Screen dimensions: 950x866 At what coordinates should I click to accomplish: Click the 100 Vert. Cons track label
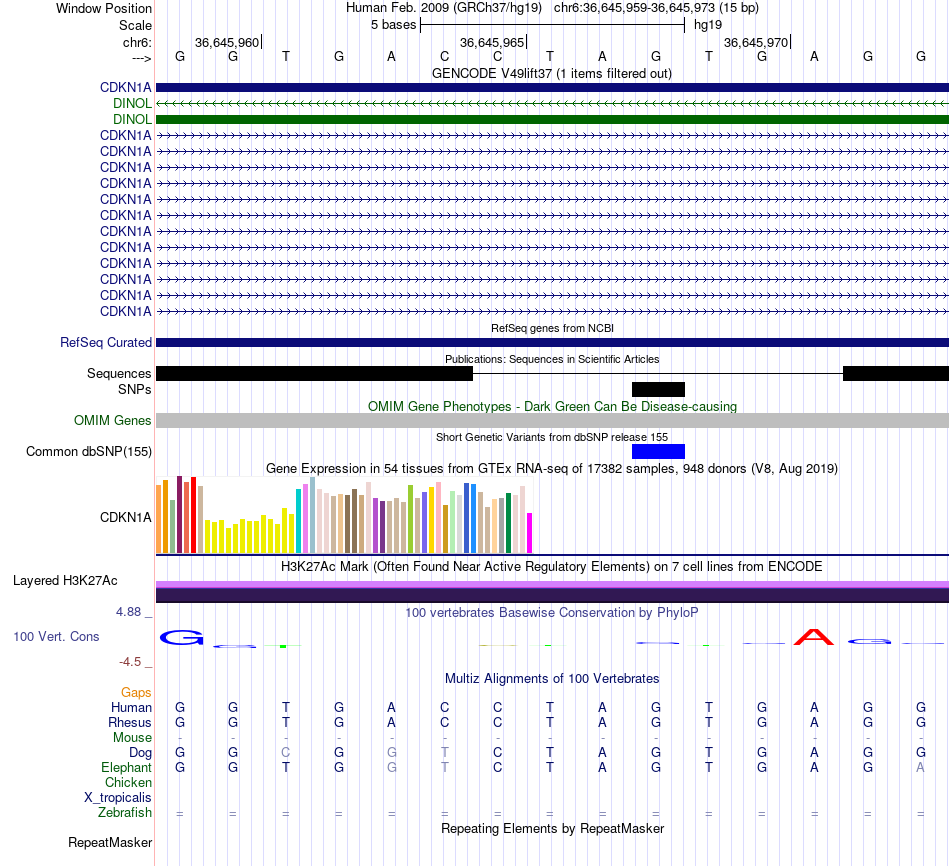[56, 637]
